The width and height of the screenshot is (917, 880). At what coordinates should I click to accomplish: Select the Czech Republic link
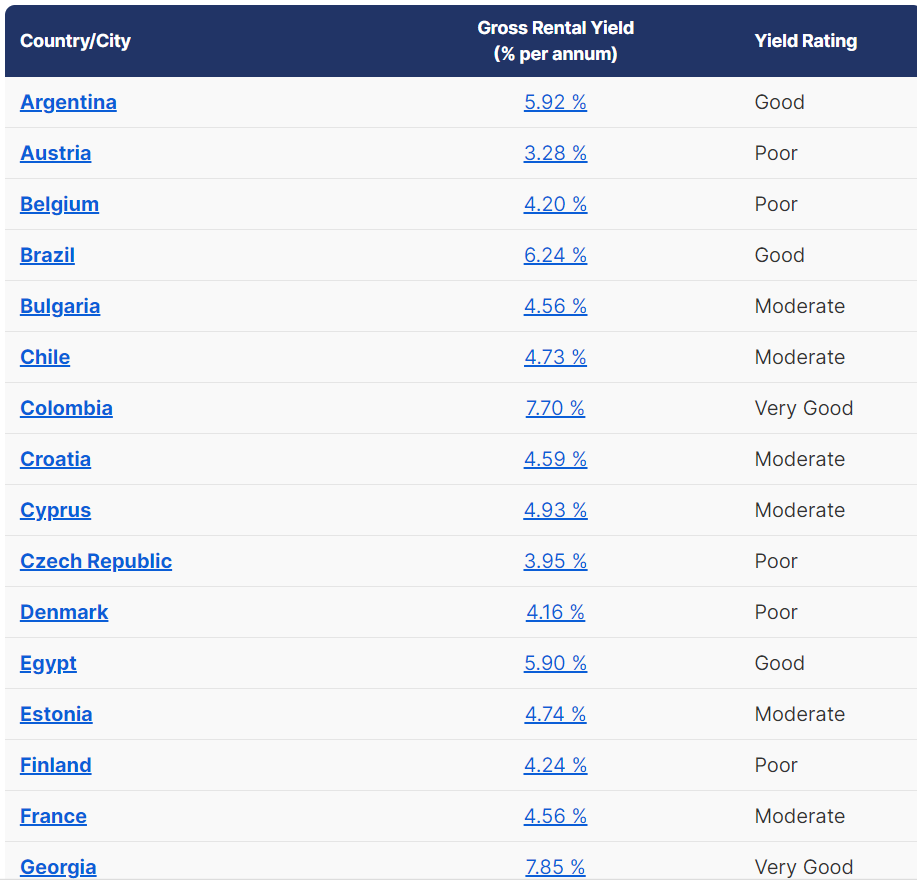click(96, 561)
